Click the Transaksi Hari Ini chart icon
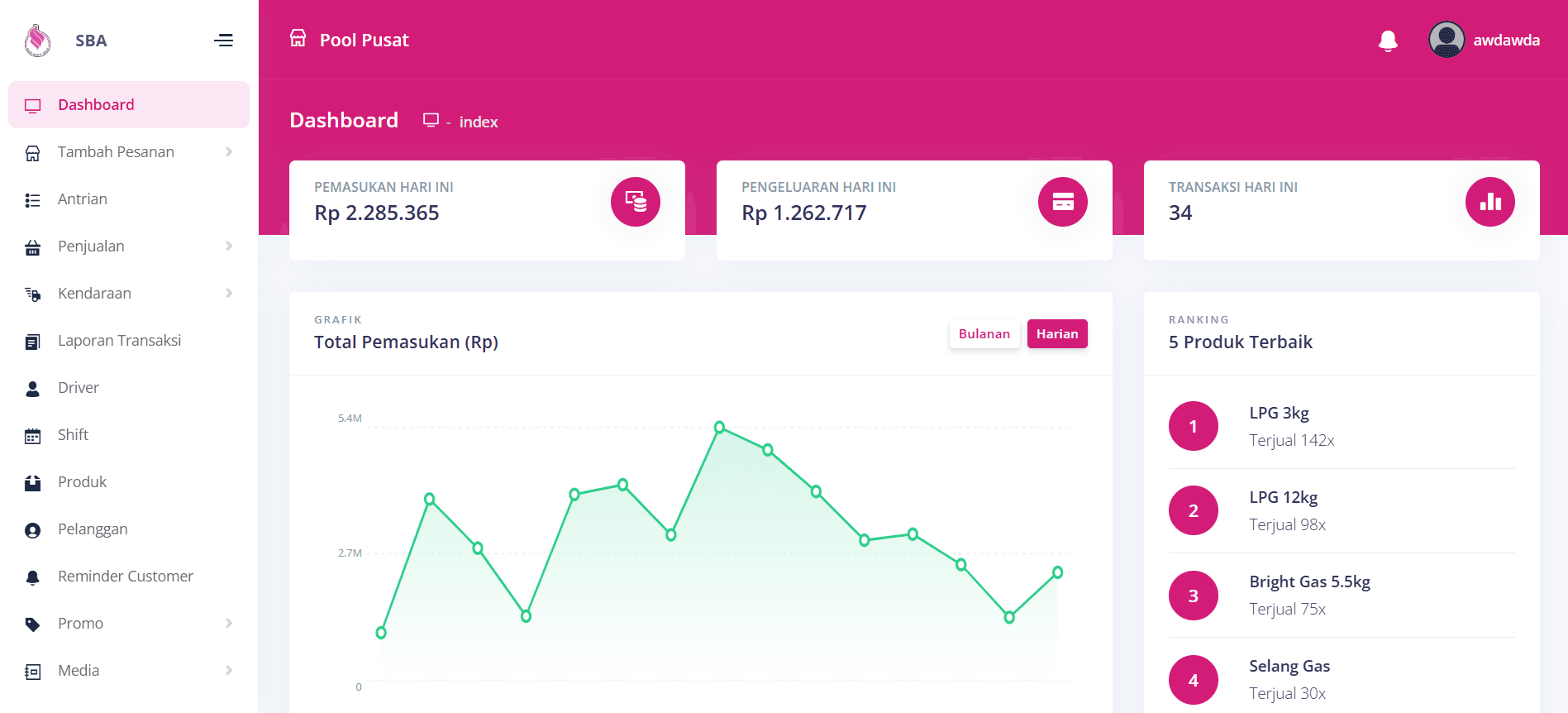 (1490, 202)
